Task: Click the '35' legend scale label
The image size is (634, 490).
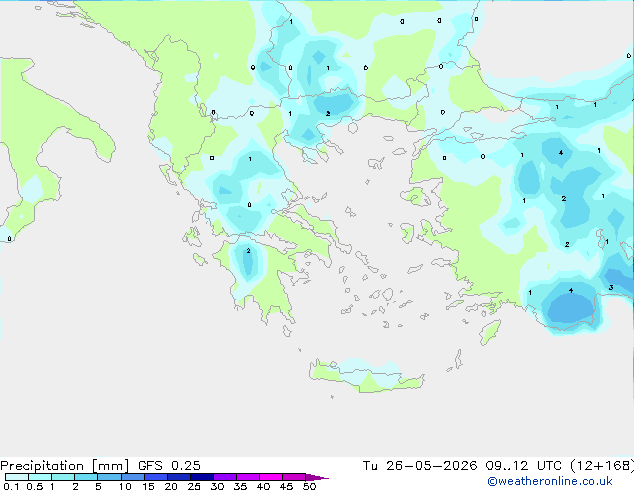Action: click(240, 486)
